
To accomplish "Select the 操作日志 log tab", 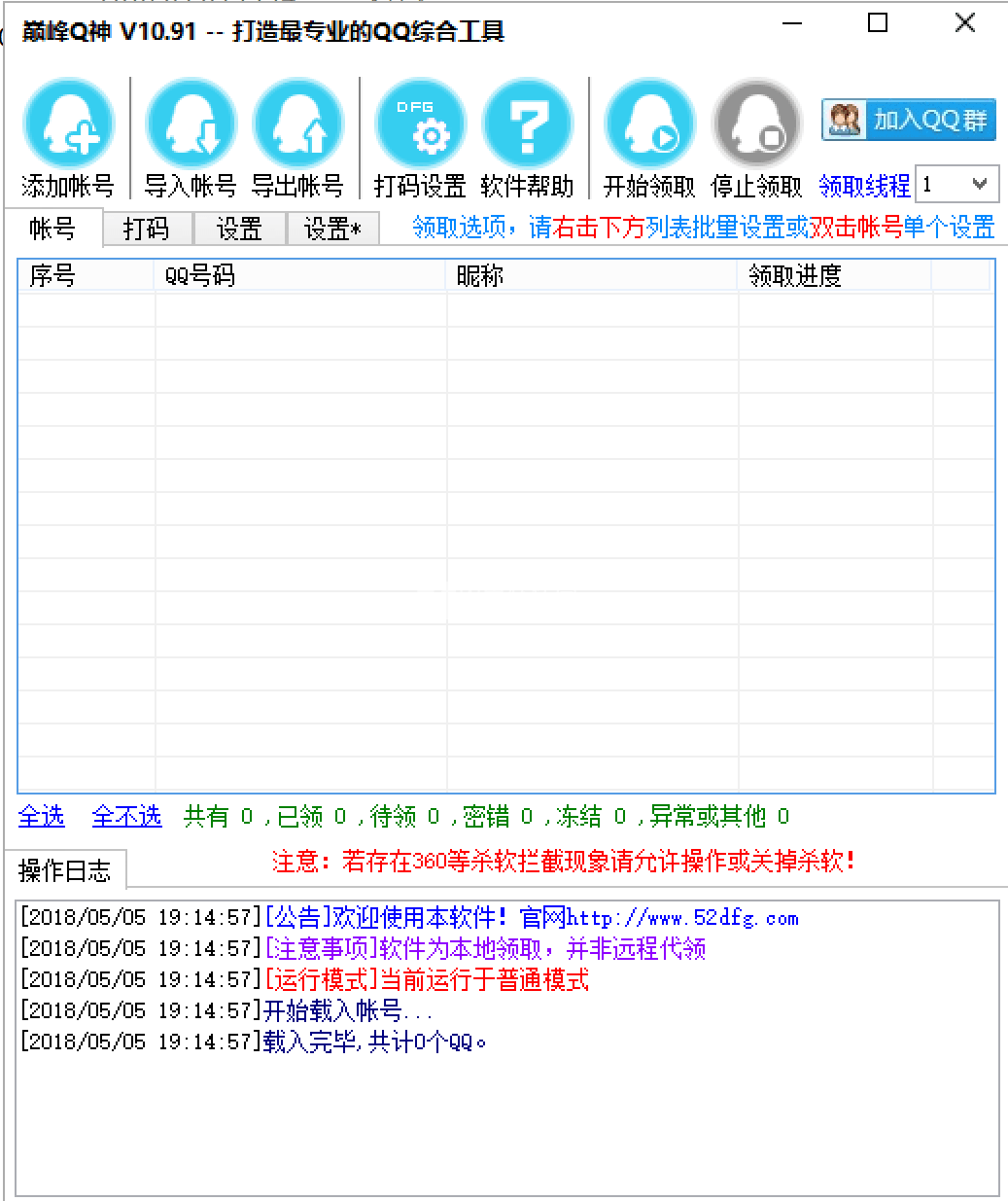I will tap(65, 870).
